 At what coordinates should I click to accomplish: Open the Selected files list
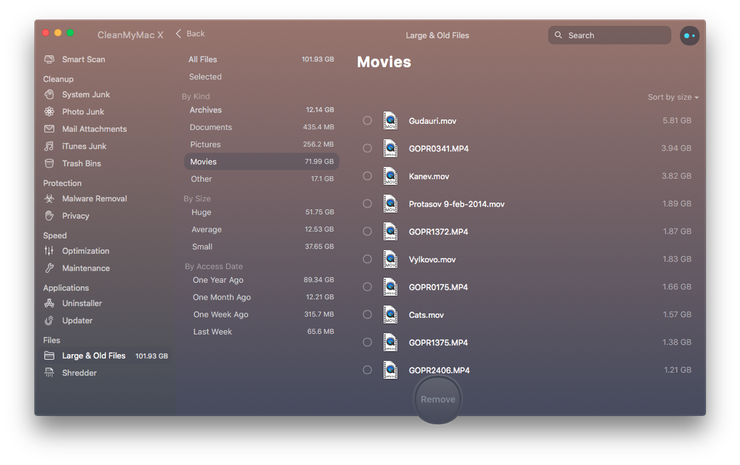[x=261, y=76]
